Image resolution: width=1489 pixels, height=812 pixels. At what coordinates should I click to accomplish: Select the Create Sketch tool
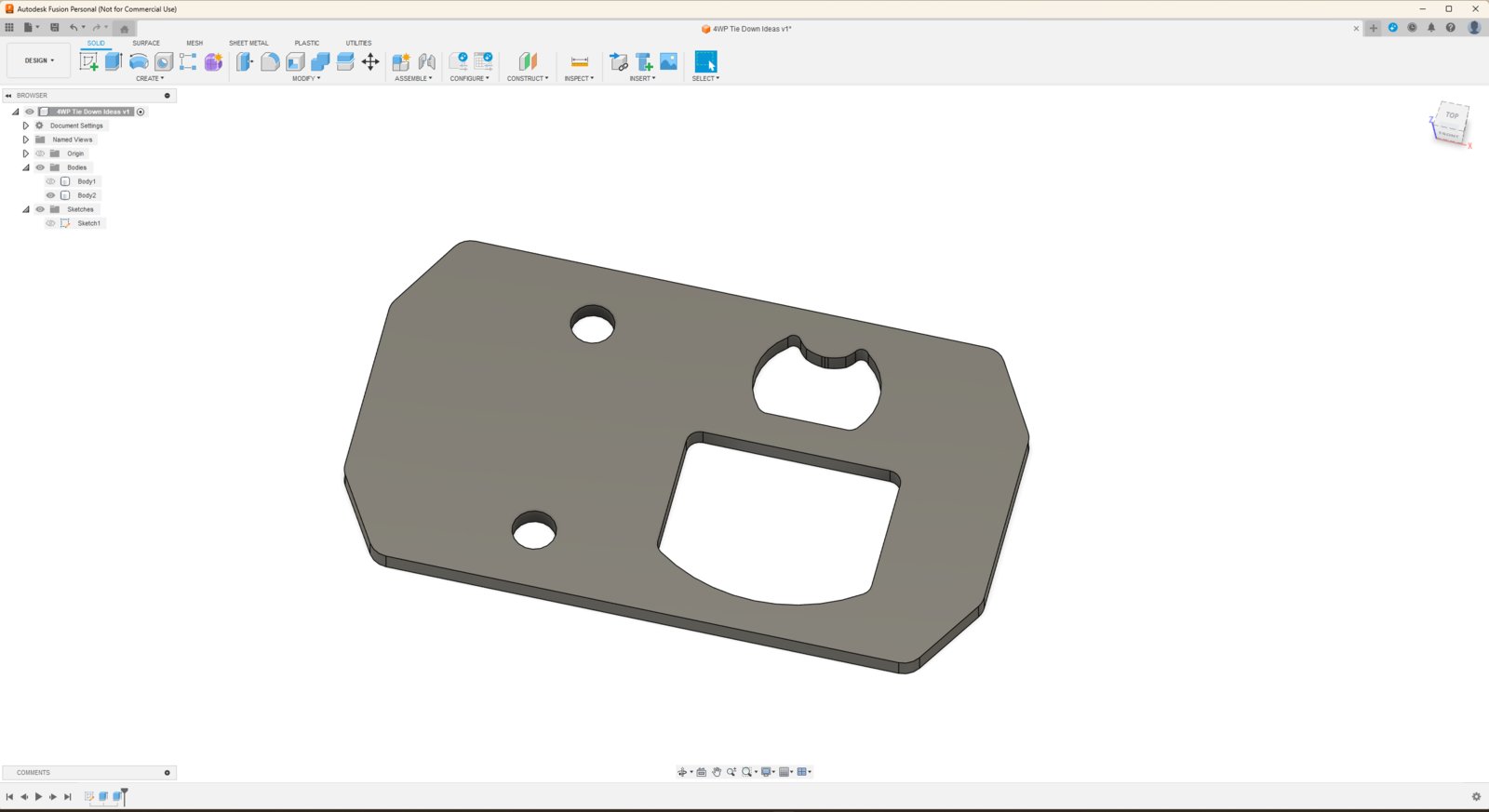pyautogui.click(x=88, y=61)
